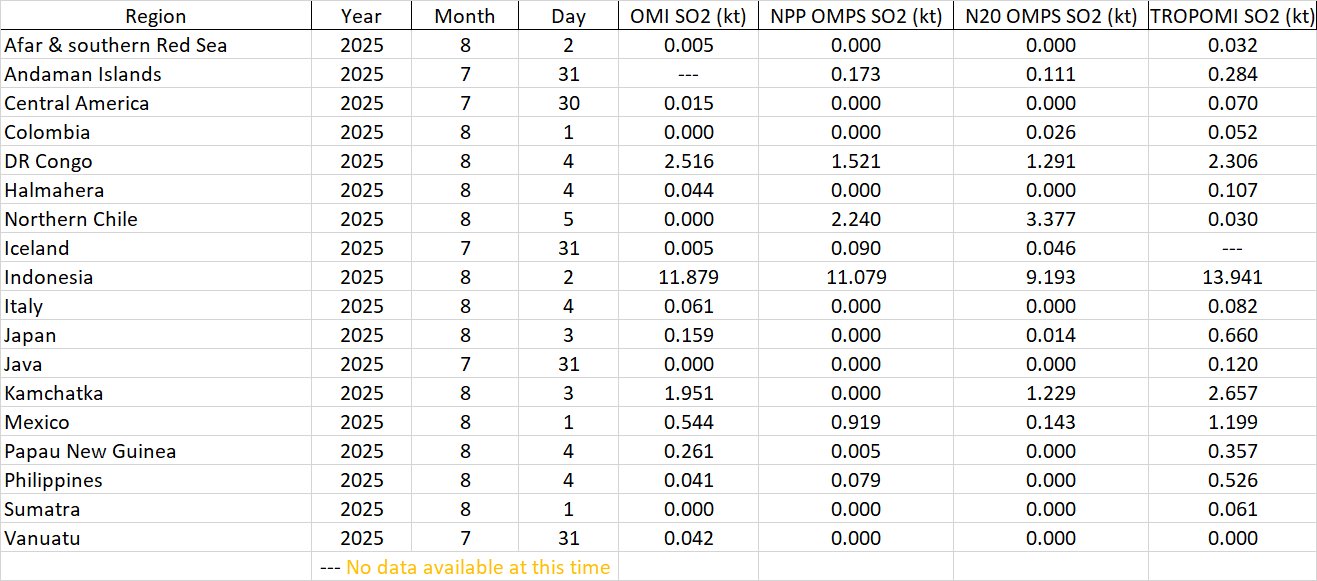Click the Month column header

[465, 16]
